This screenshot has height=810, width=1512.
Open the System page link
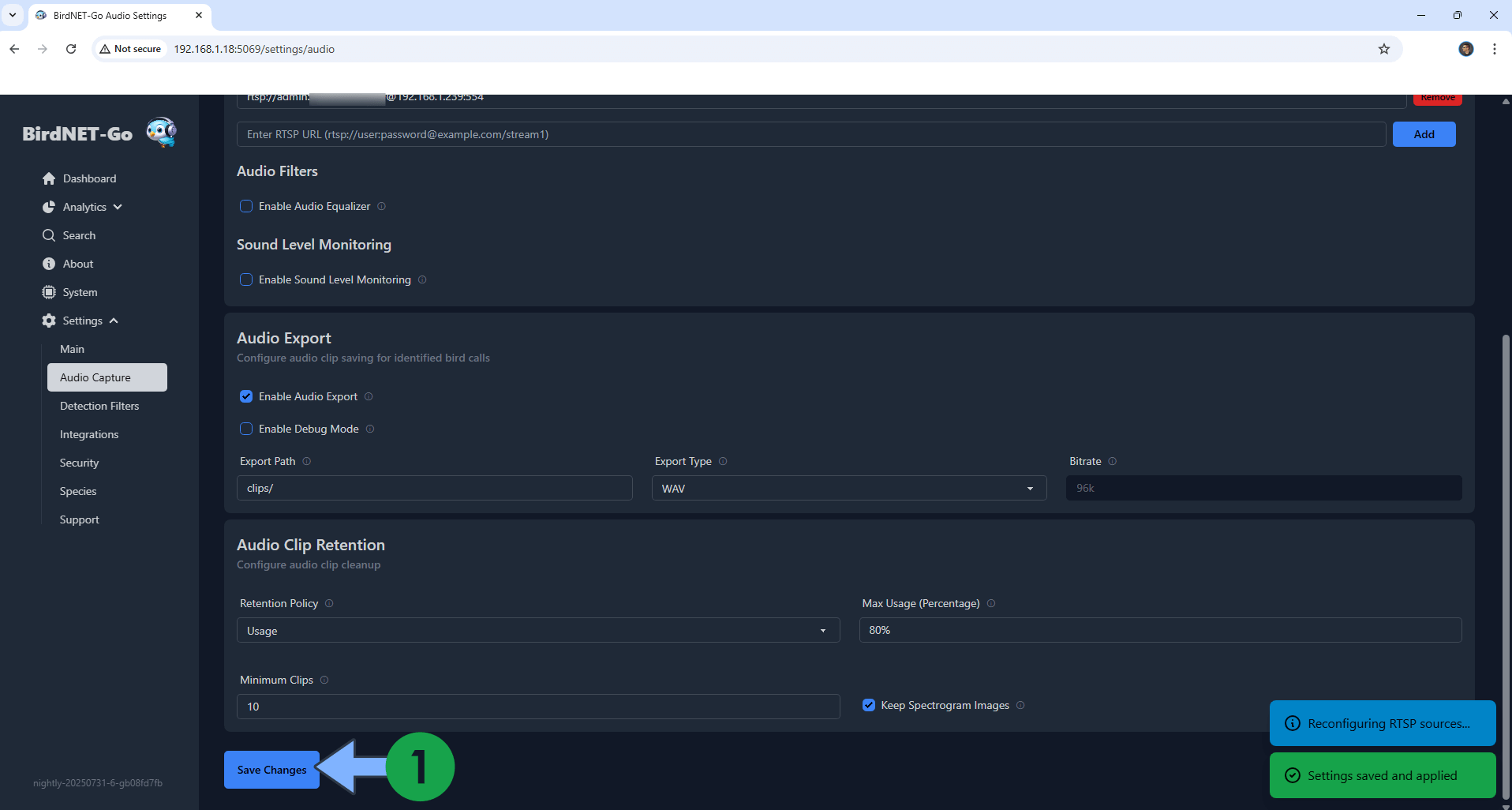click(80, 292)
